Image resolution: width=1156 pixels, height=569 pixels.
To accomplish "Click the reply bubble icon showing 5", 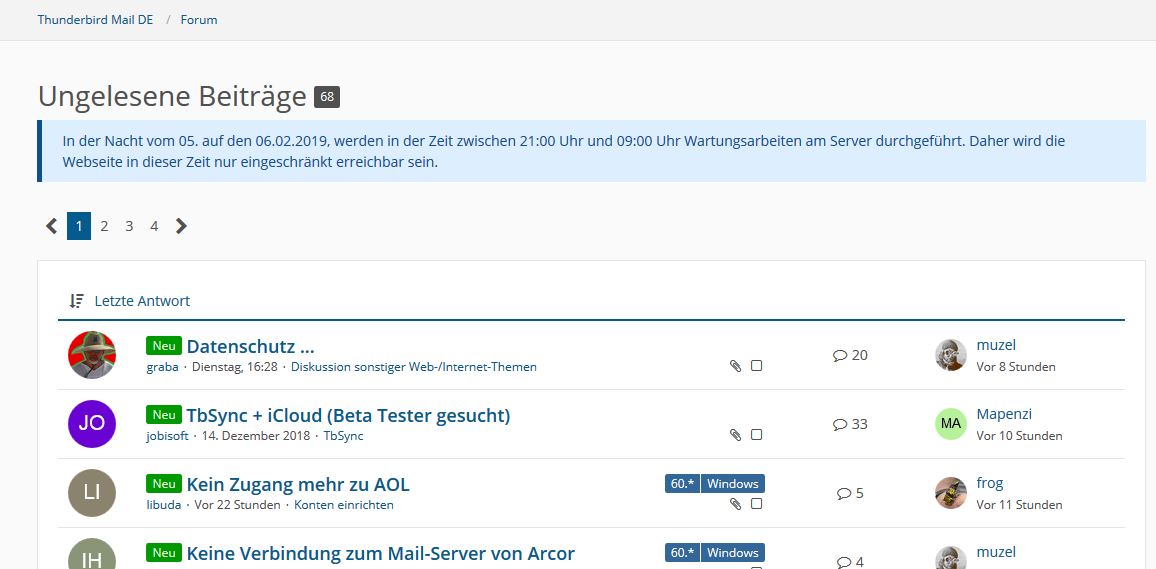I will point(844,494).
